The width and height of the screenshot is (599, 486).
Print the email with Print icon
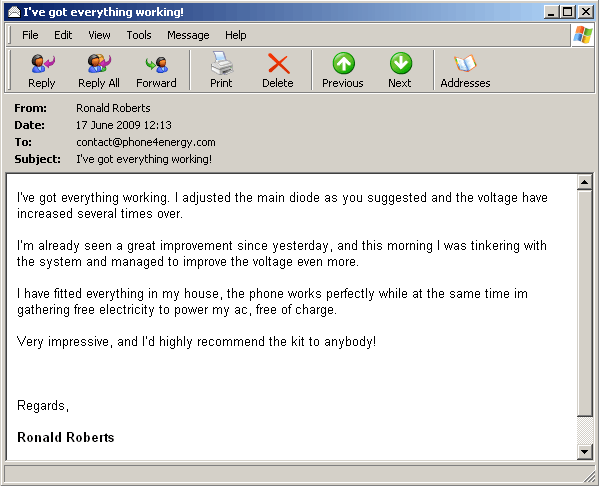coord(221,71)
